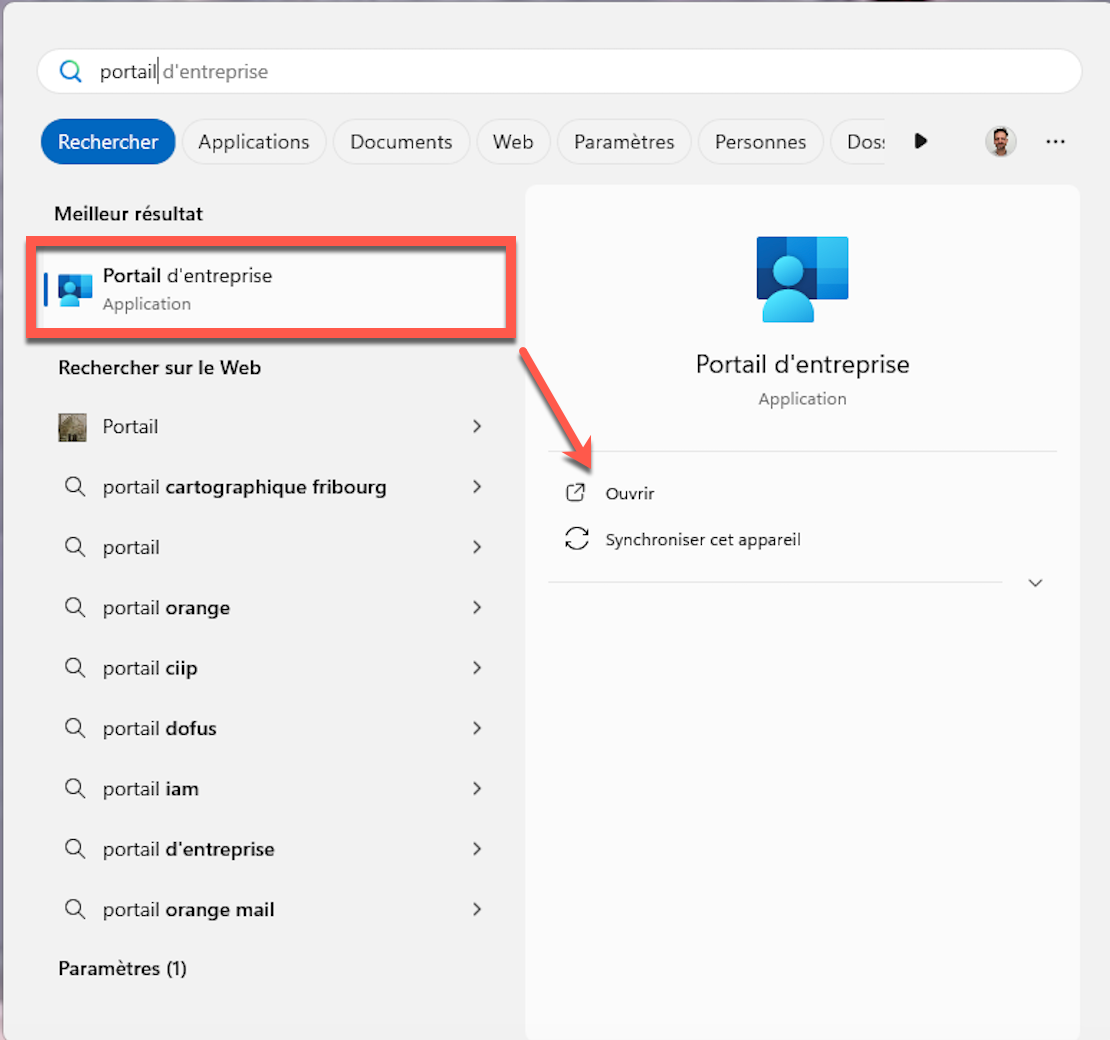Expand chevron for portail iam

tap(477, 789)
